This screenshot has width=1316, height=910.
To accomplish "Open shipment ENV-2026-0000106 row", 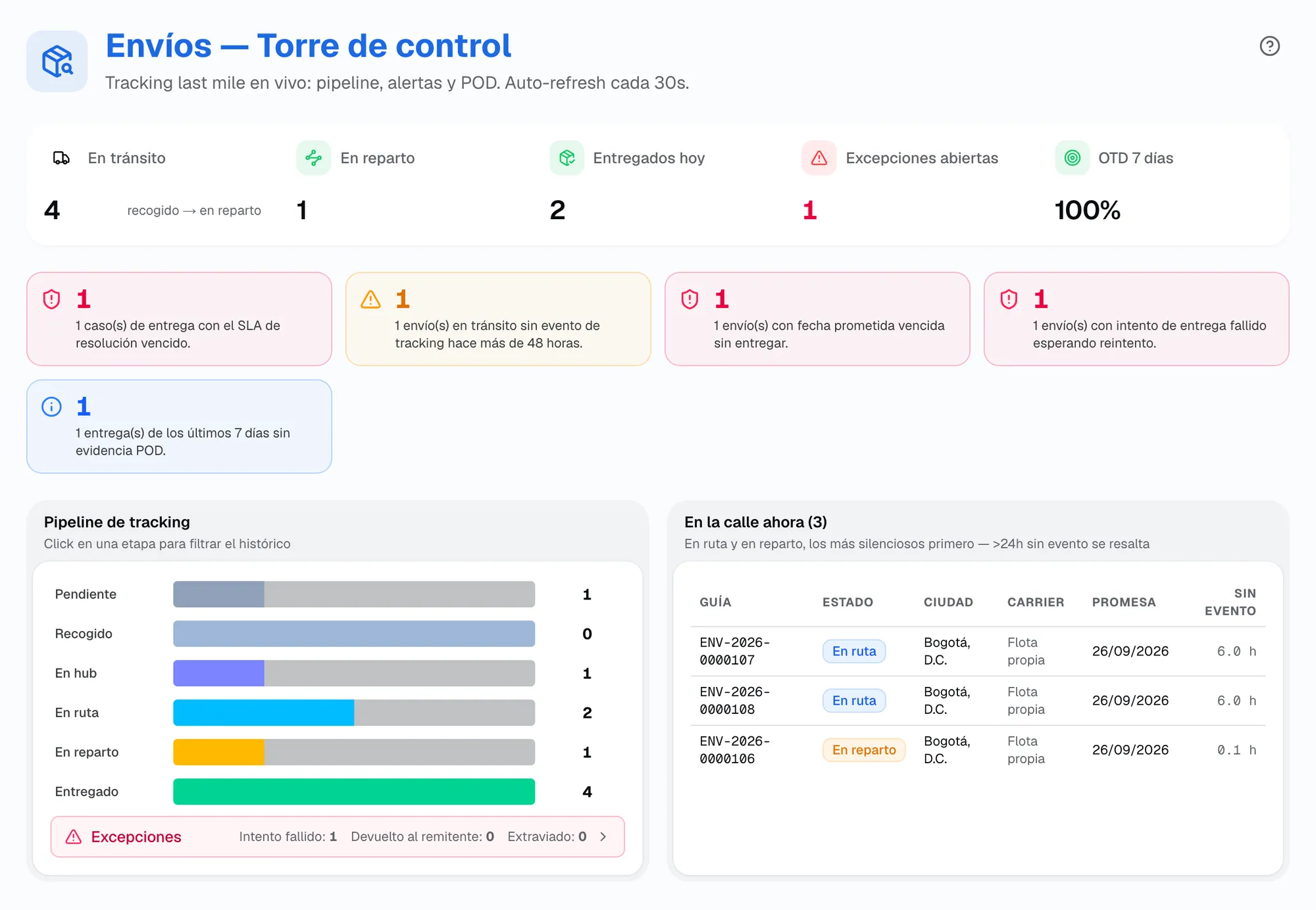I will (978, 750).
